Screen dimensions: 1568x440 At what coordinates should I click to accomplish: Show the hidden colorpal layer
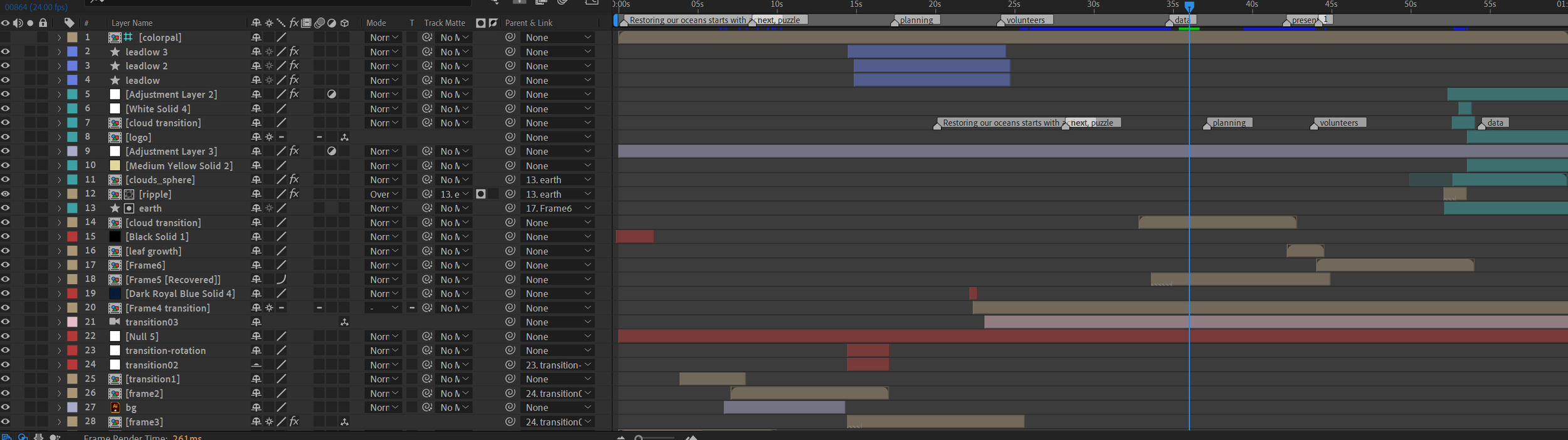point(5,37)
